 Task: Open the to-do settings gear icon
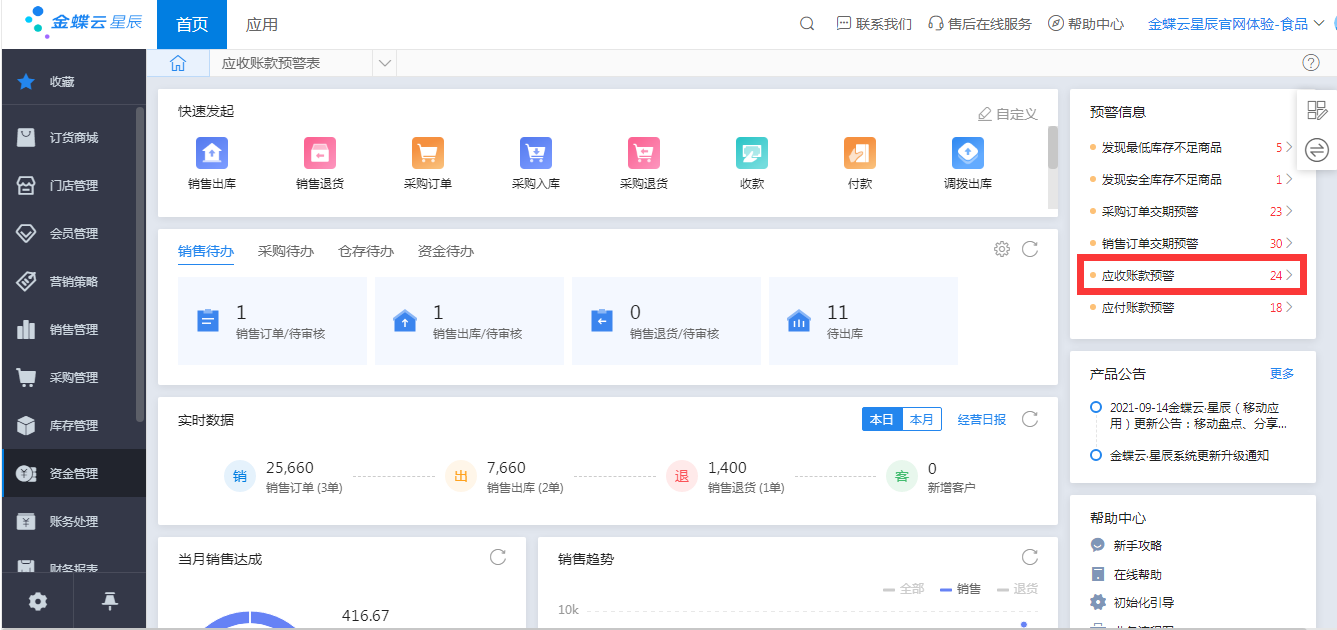tap(1001, 249)
